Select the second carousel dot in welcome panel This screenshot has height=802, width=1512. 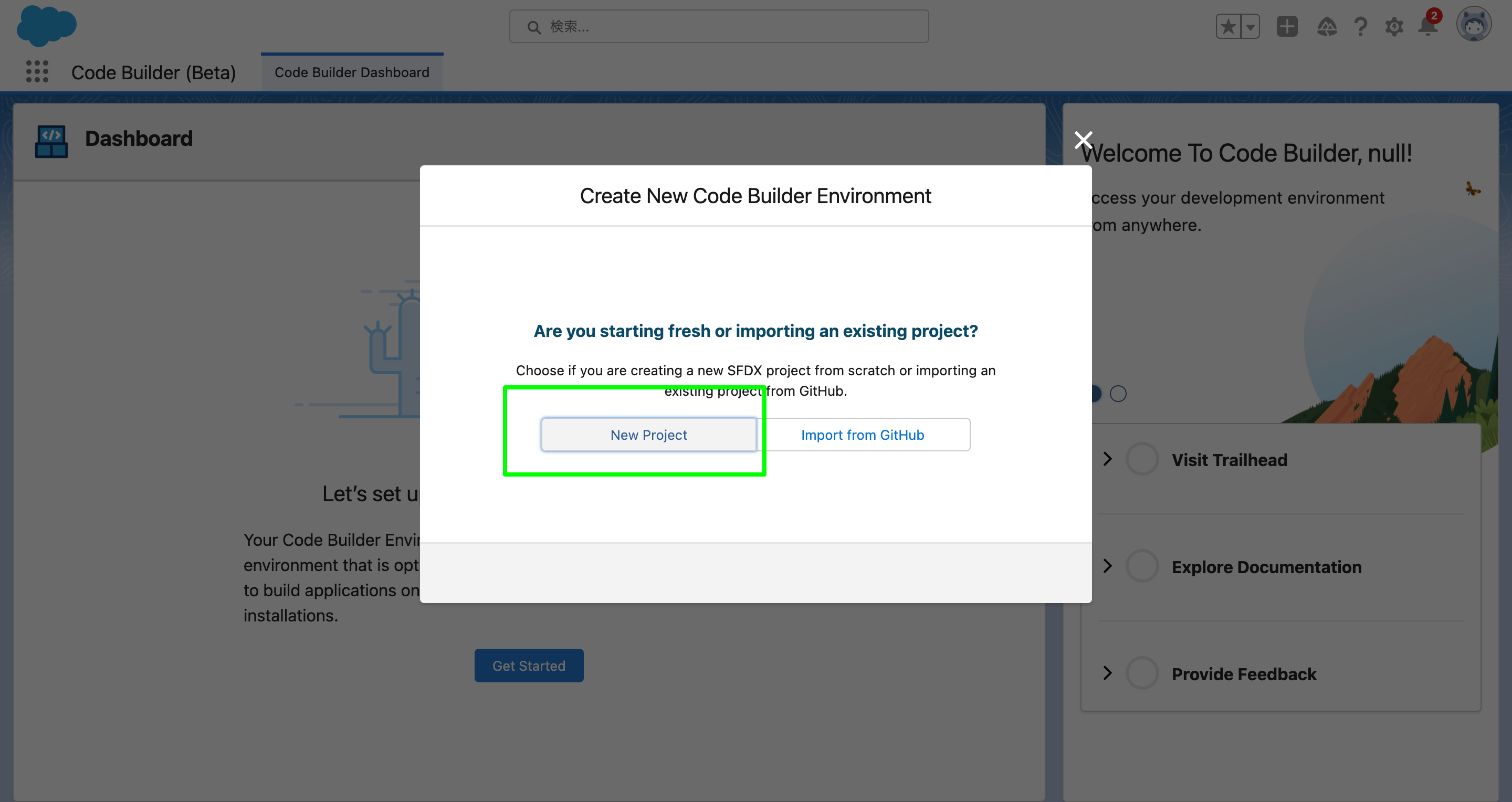click(x=1118, y=394)
